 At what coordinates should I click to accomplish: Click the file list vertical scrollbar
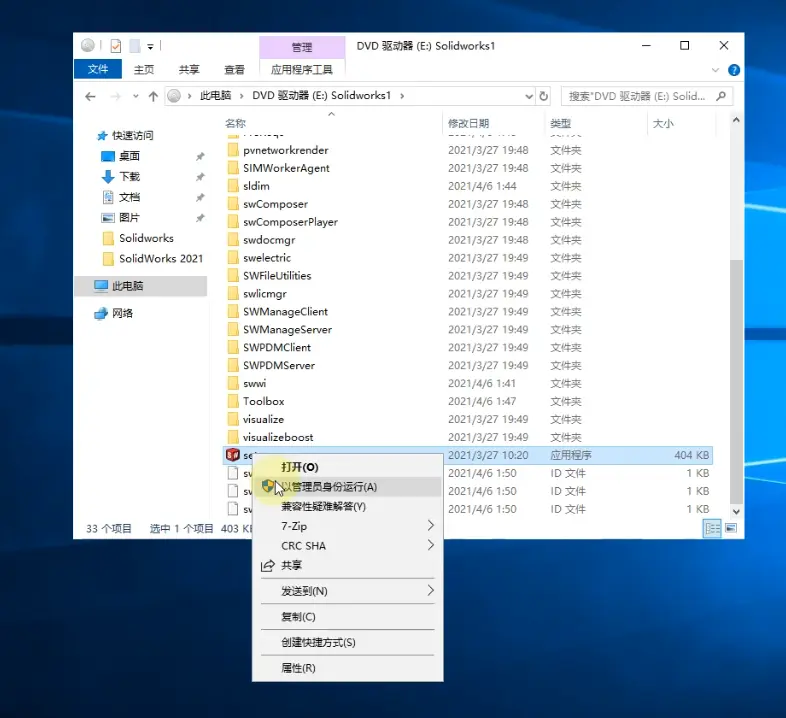point(736,382)
